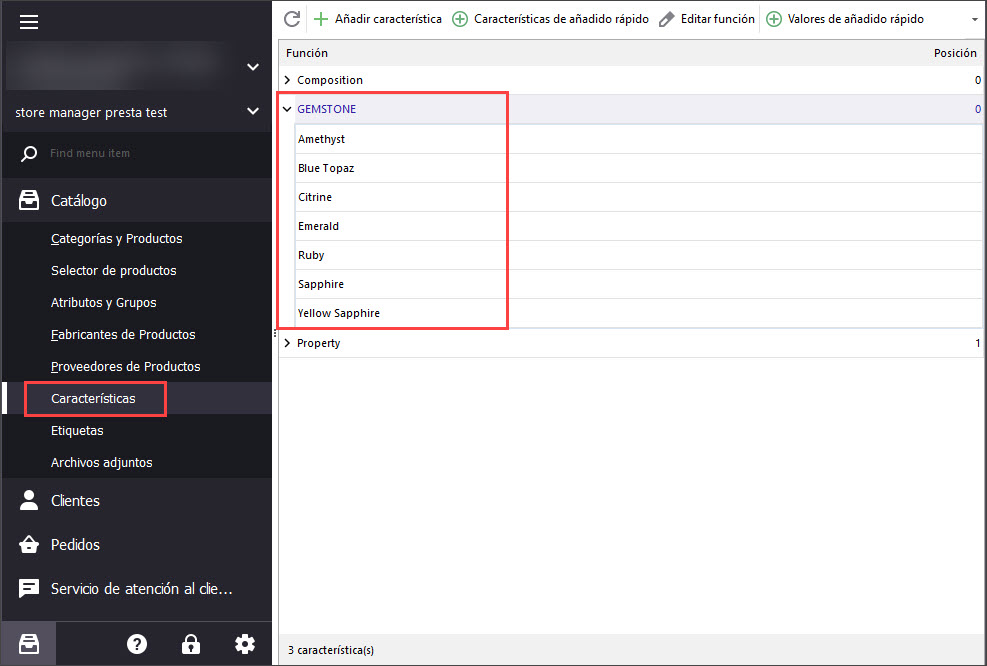Viewport: 987px width, 666px height.
Task: Open Categorías y Productos
Action: (x=116, y=239)
